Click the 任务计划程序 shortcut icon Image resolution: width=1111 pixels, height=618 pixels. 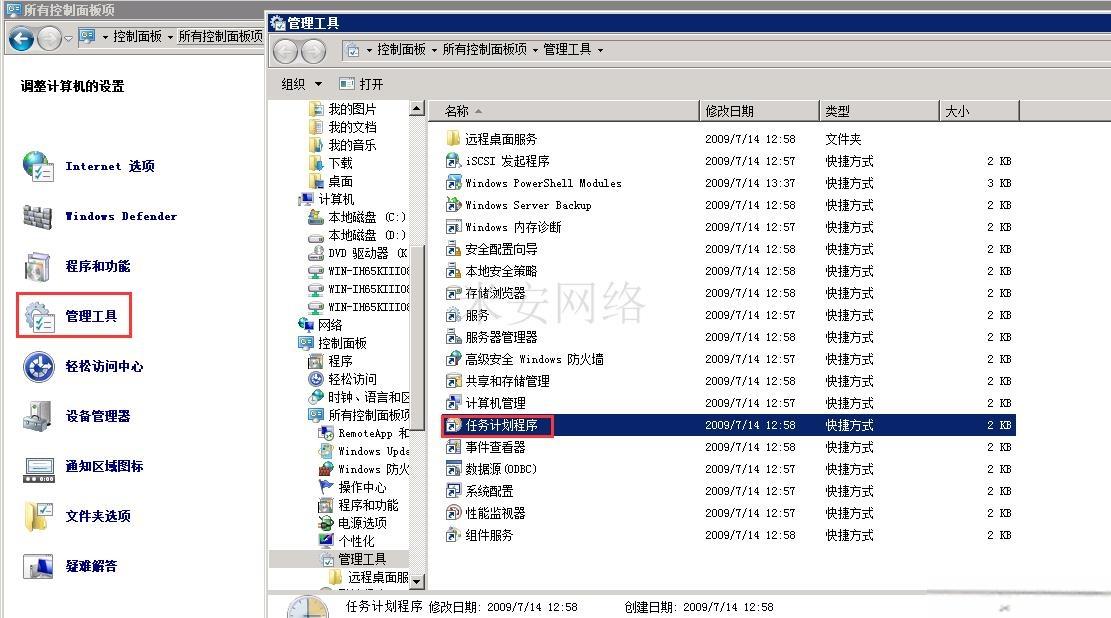[453, 425]
